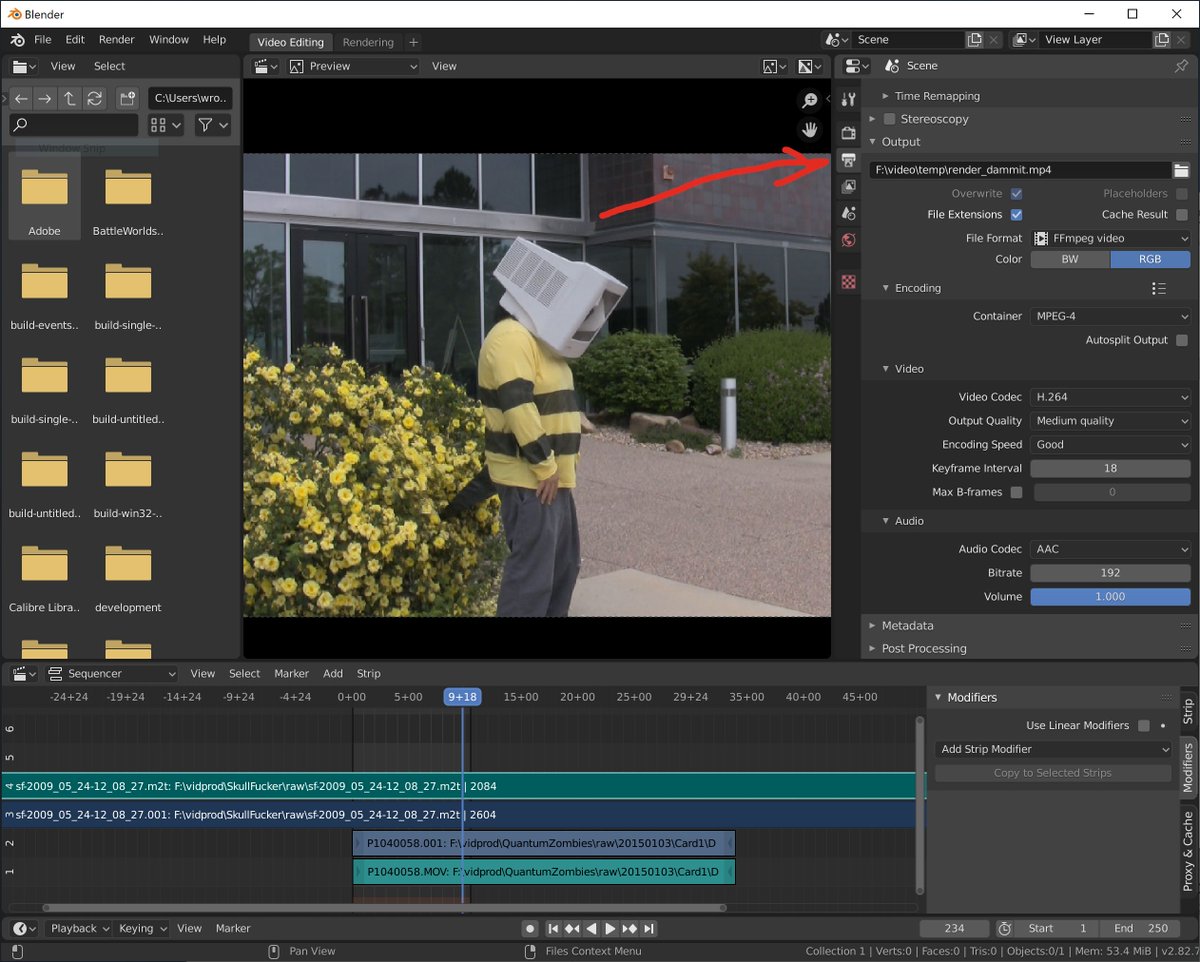This screenshot has height=962, width=1200.
Task: Pin the properties editor to Scene
Action: [x=1181, y=66]
